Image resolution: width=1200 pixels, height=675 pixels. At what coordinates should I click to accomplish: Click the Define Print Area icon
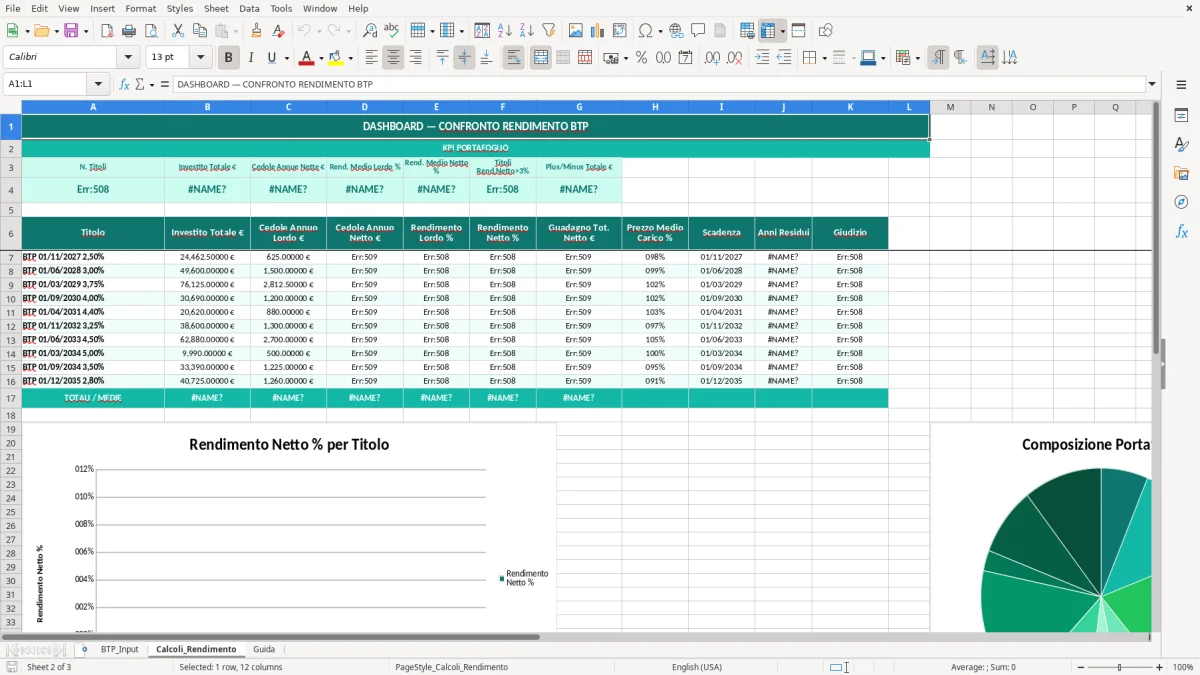click(x=747, y=31)
